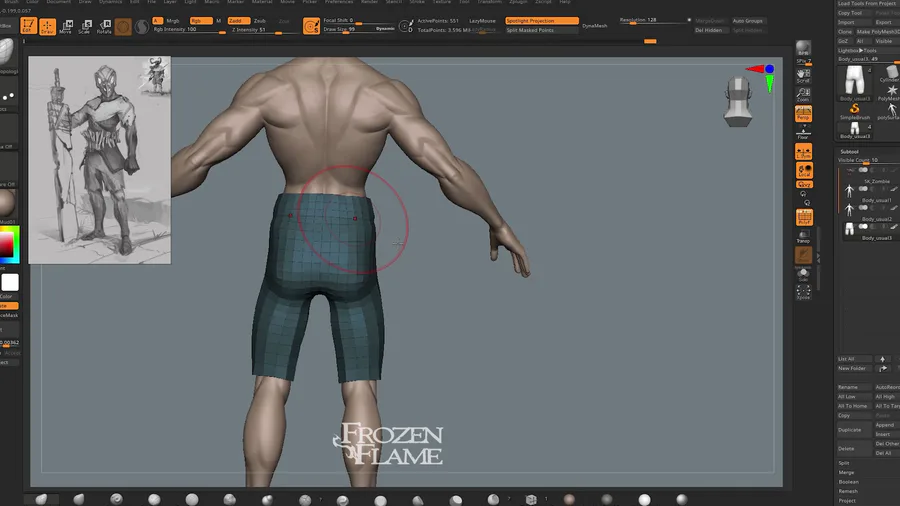Image resolution: width=900 pixels, height=506 pixels.
Task: Toggle XYZ rotation axis icon
Action: pyautogui.click(x=804, y=184)
